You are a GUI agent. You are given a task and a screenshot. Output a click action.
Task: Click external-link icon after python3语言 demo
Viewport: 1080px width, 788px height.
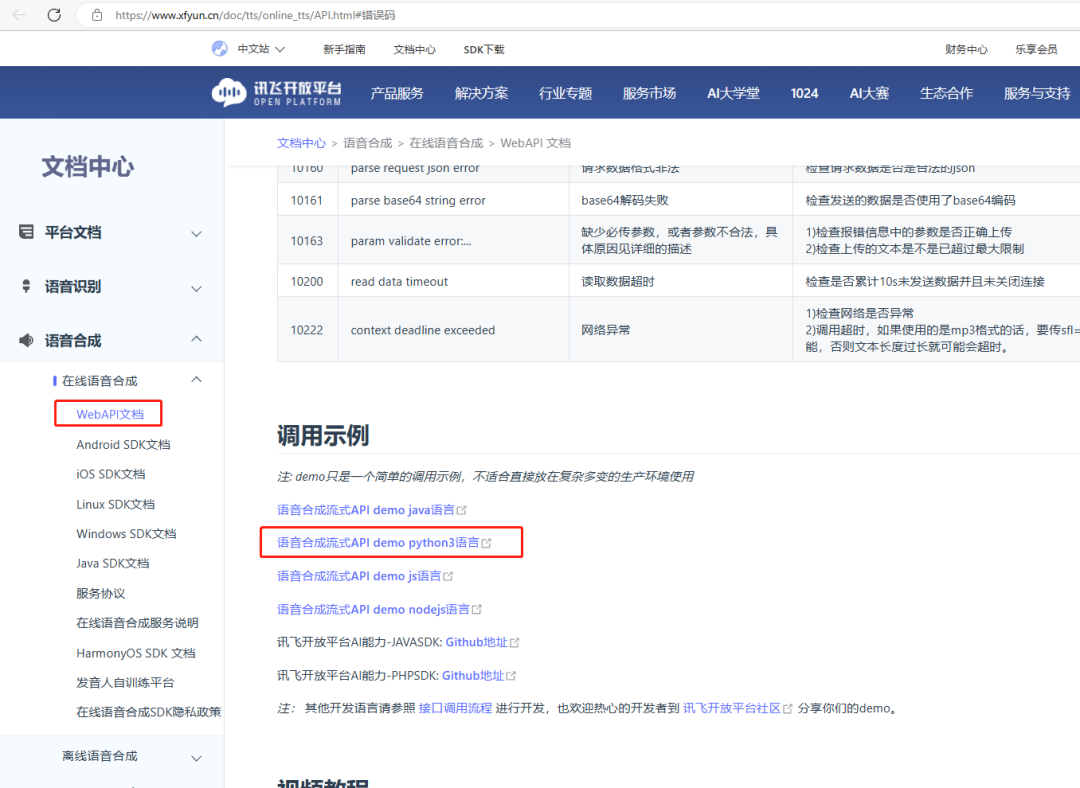[x=486, y=543]
